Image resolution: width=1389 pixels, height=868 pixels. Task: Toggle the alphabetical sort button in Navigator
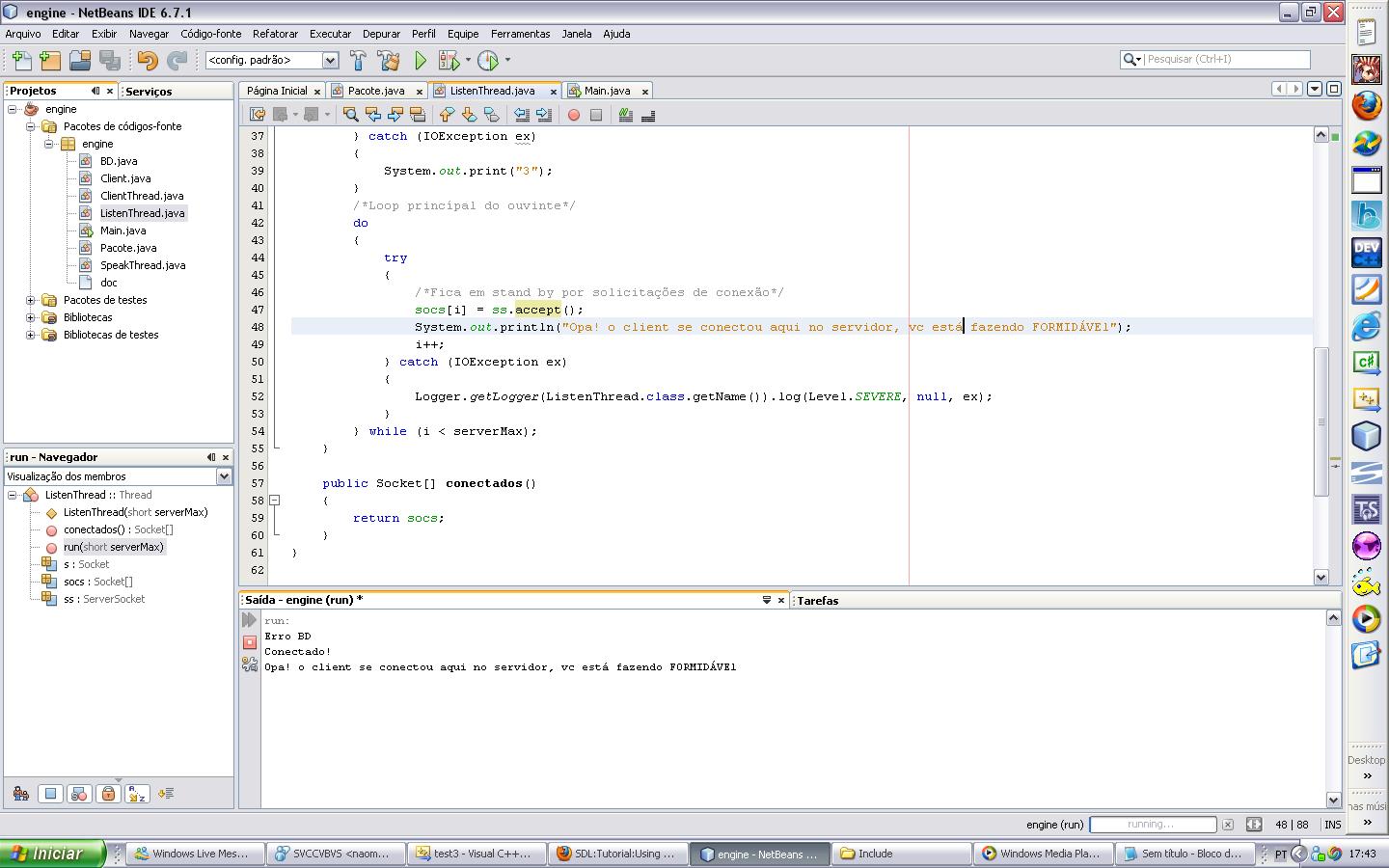pyautogui.click(x=137, y=794)
